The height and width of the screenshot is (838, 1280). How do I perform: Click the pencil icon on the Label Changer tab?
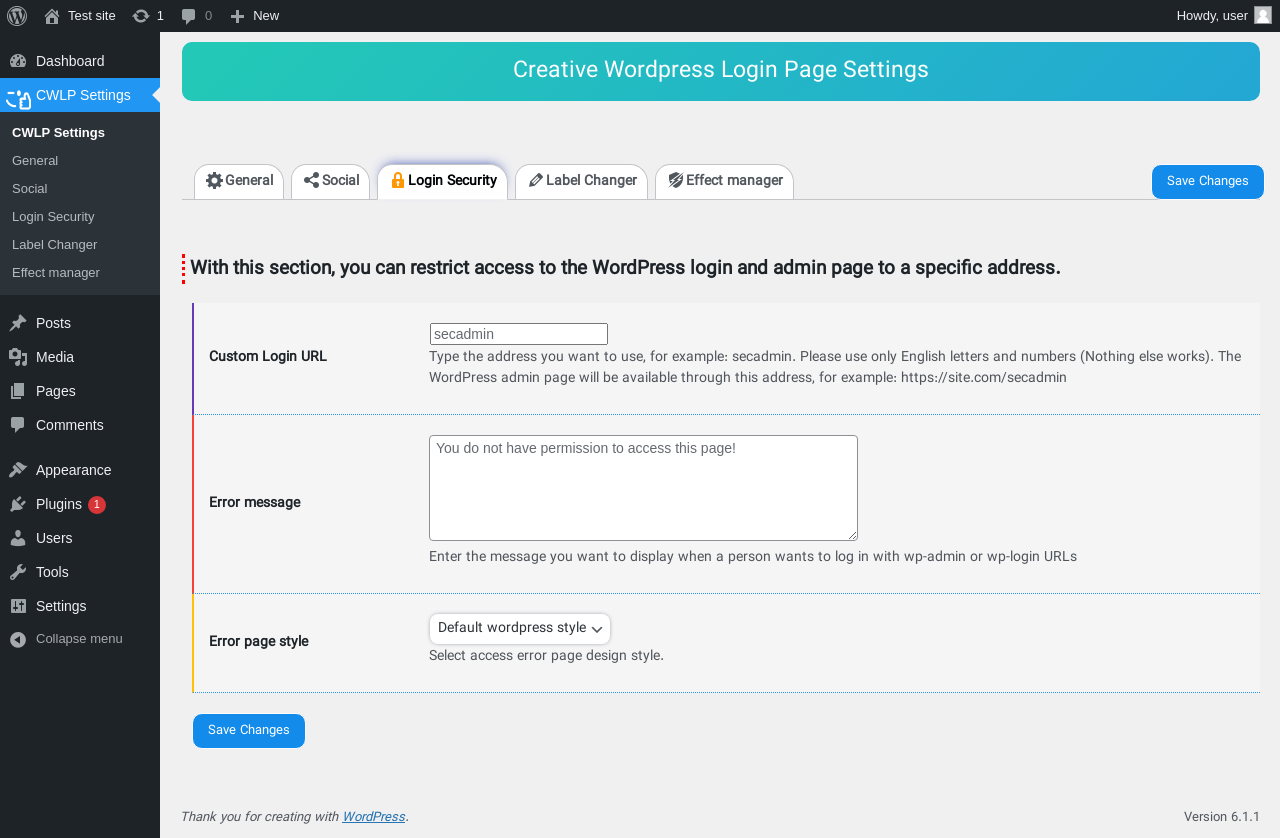(536, 180)
